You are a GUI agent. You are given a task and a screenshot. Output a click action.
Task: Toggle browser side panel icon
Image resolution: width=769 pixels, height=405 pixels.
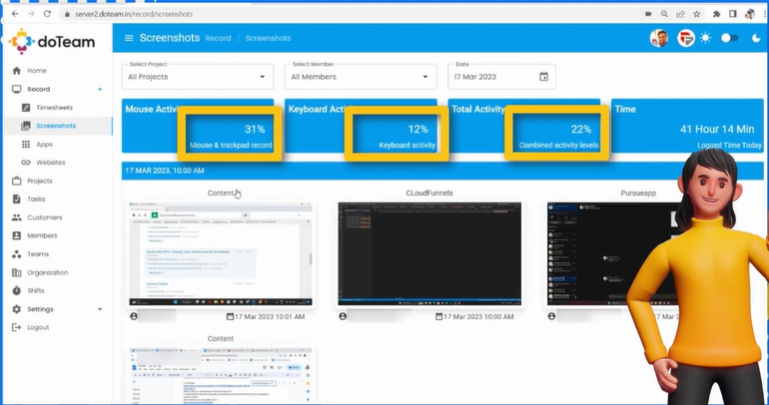[x=733, y=14]
